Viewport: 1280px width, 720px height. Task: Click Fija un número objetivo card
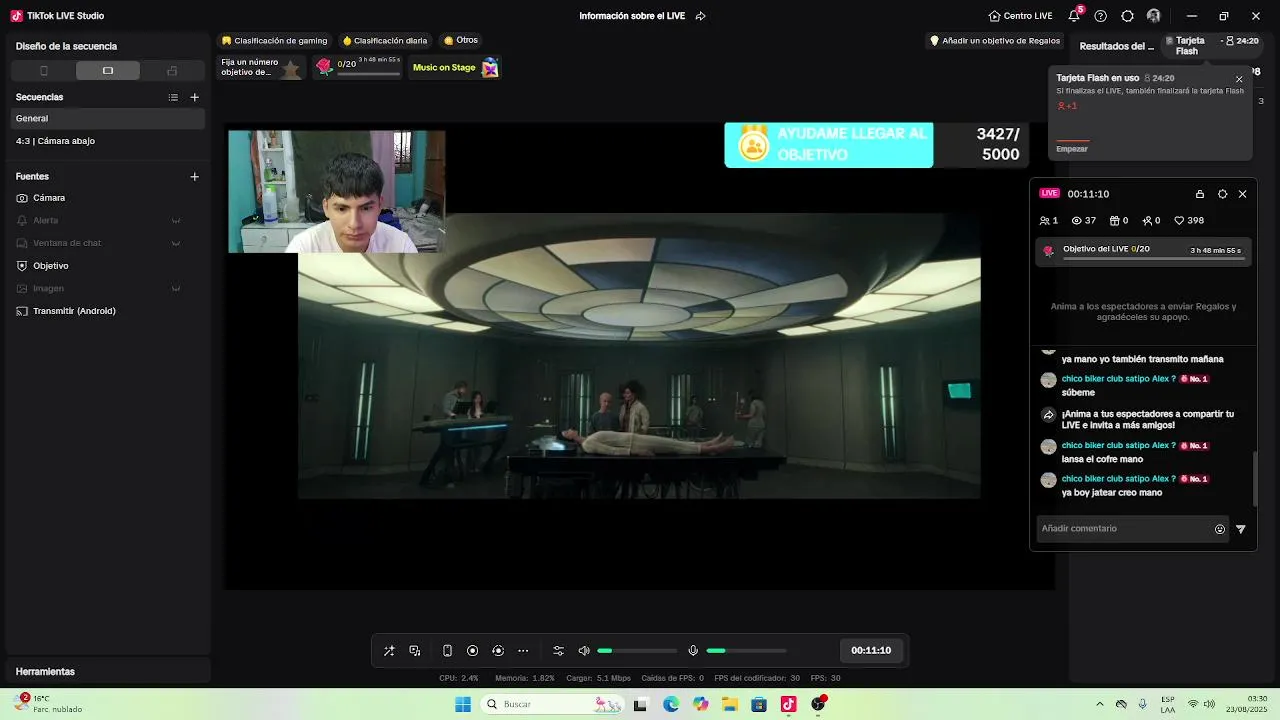[261, 67]
